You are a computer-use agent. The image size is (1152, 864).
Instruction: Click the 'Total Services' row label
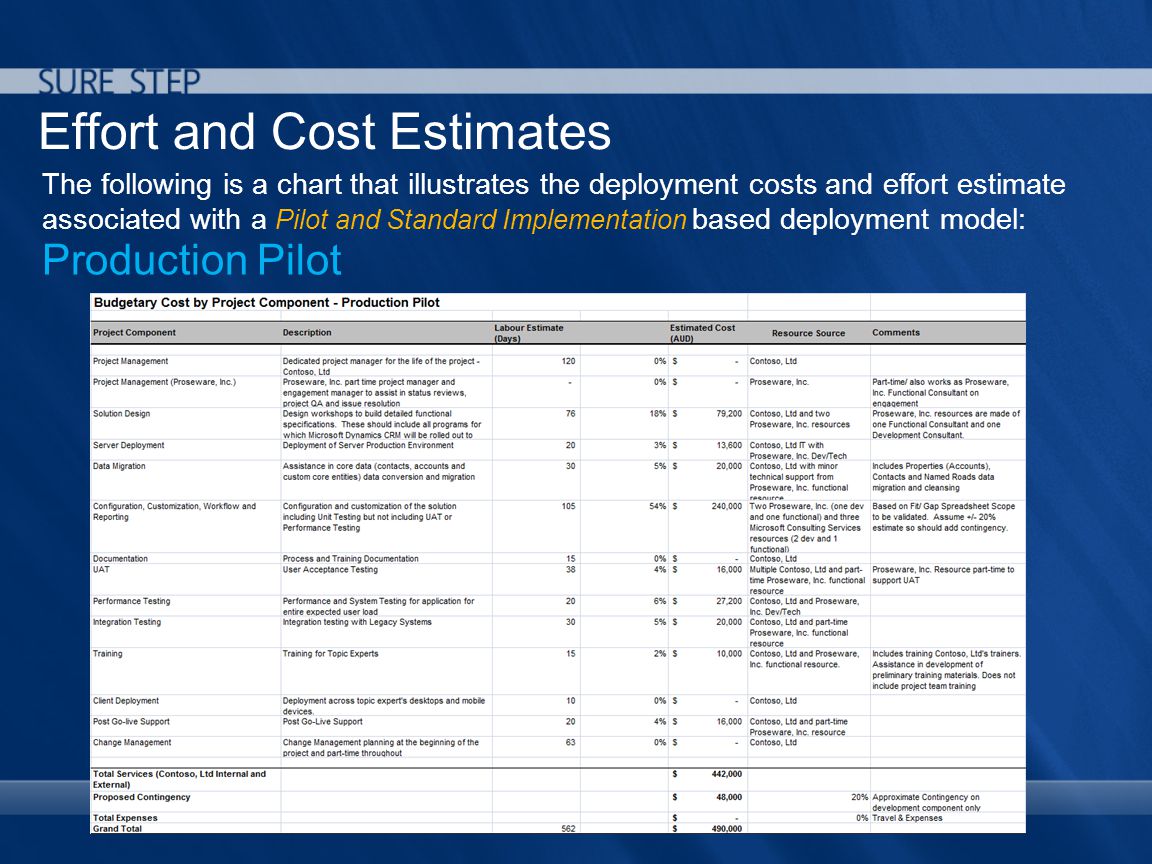[x=179, y=779]
